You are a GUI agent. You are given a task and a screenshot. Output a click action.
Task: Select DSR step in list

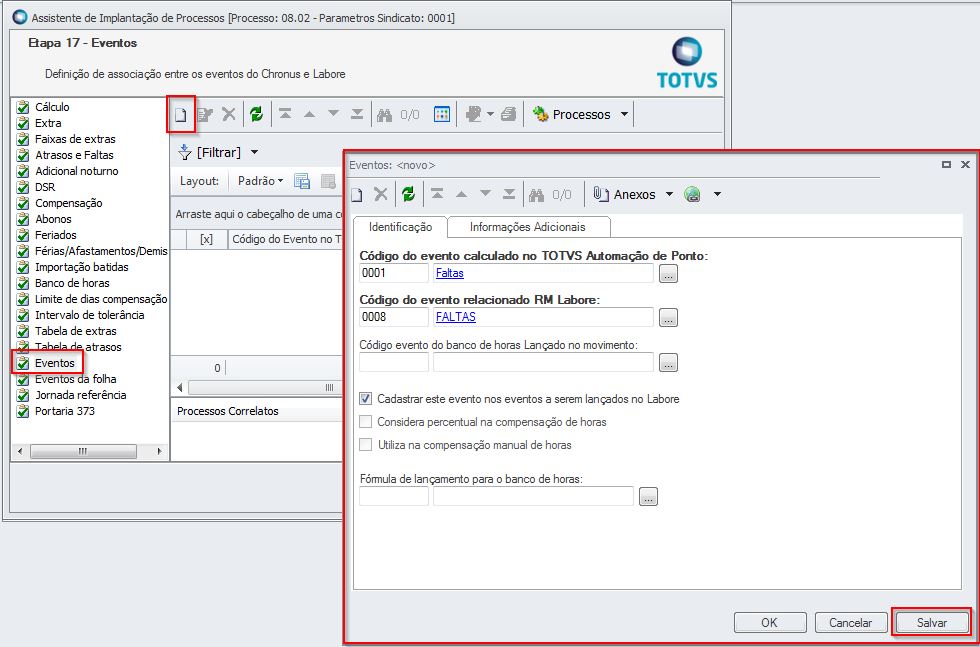pos(45,187)
